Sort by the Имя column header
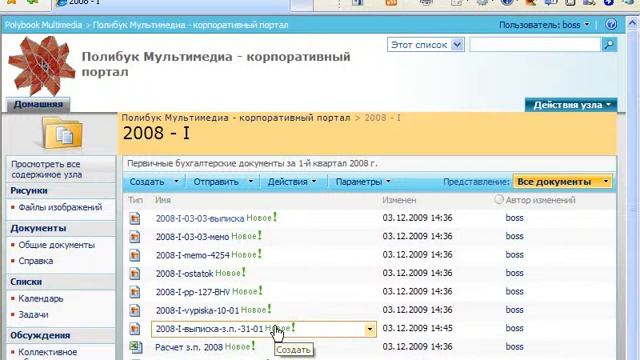The height and width of the screenshot is (360, 640). coord(163,200)
